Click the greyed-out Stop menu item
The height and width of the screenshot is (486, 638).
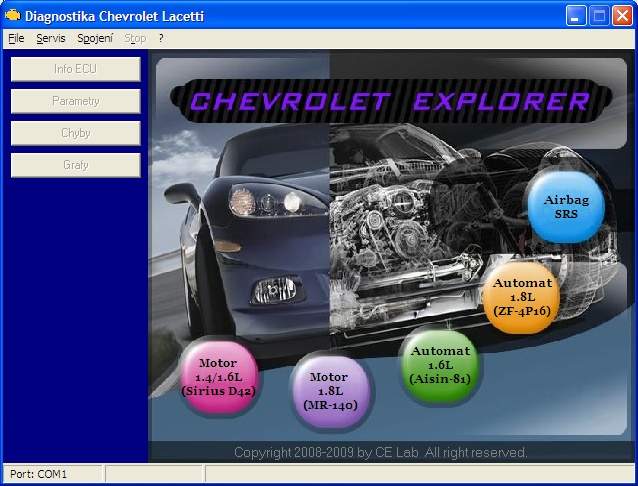[x=135, y=38]
